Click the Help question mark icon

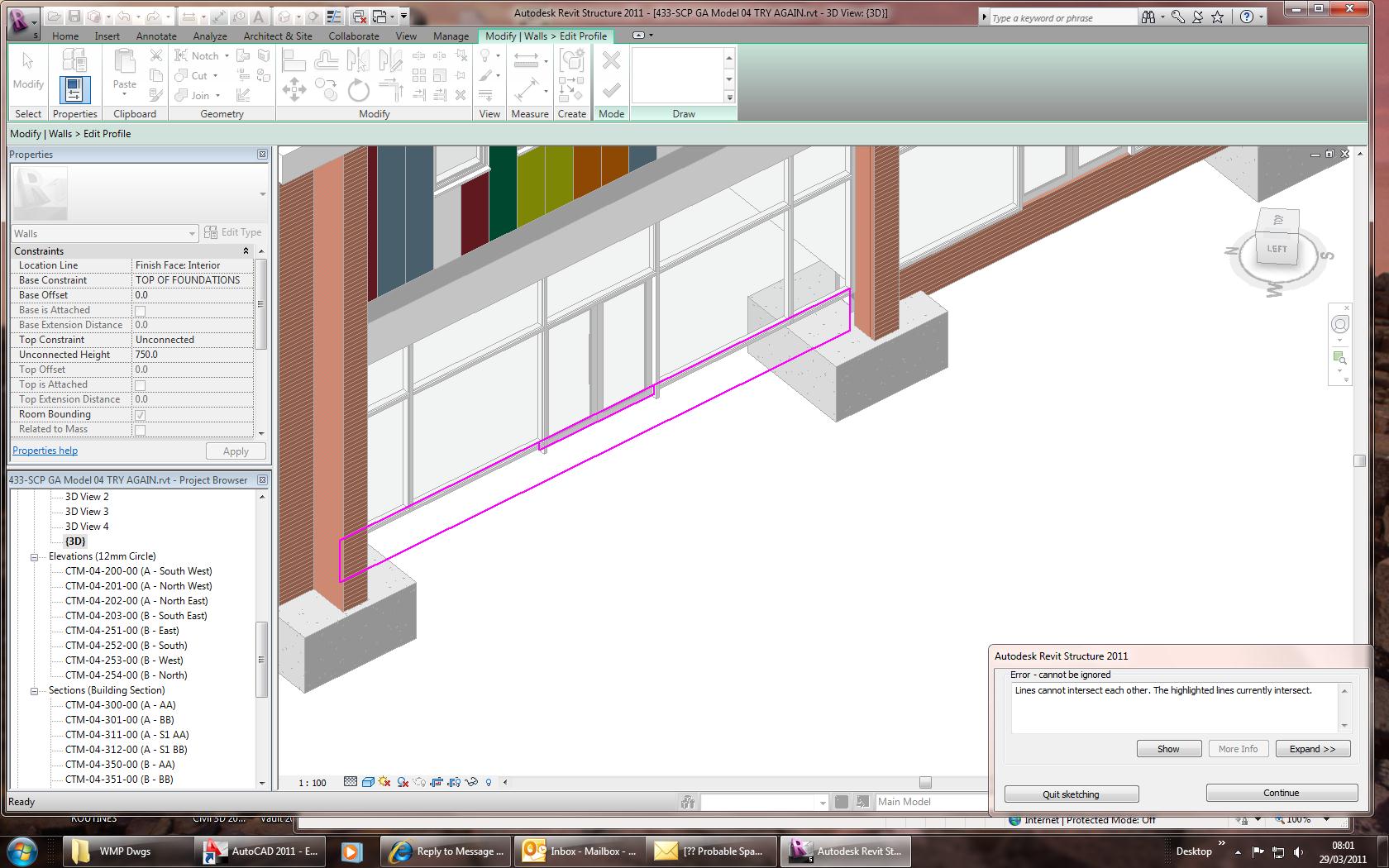click(x=1247, y=17)
